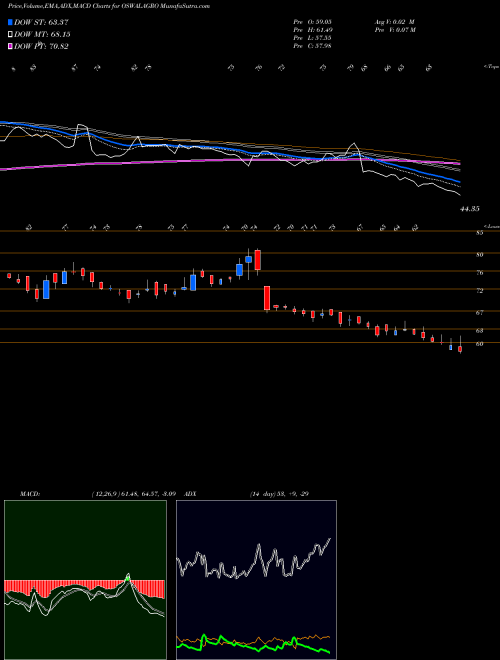The height and width of the screenshot is (660, 500).
Task: Click the ADX (14 day) values text
Action: pyautogui.click(x=279, y=494)
